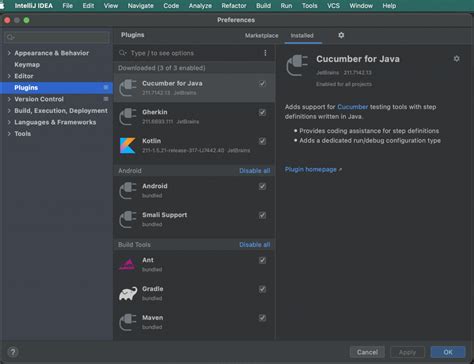Click the Version Control row settings marker icon
The image size is (474, 364).
click(x=106, y=99)
